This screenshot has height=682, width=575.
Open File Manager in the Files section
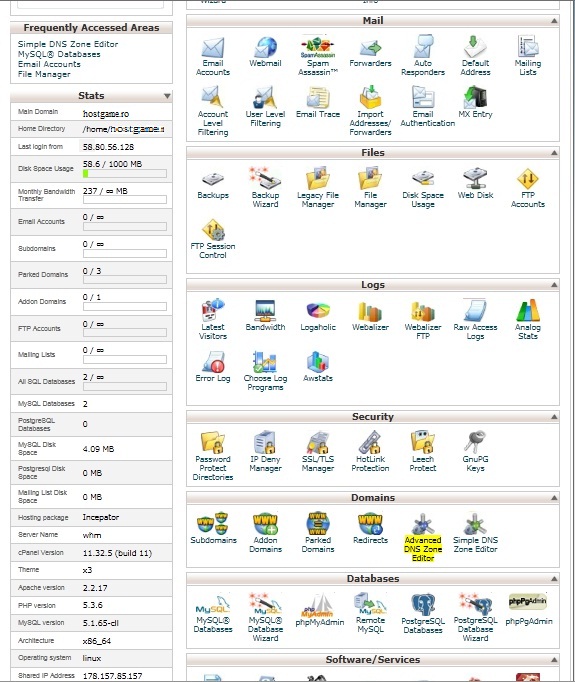pyautogui.click(x=370, y=188)
